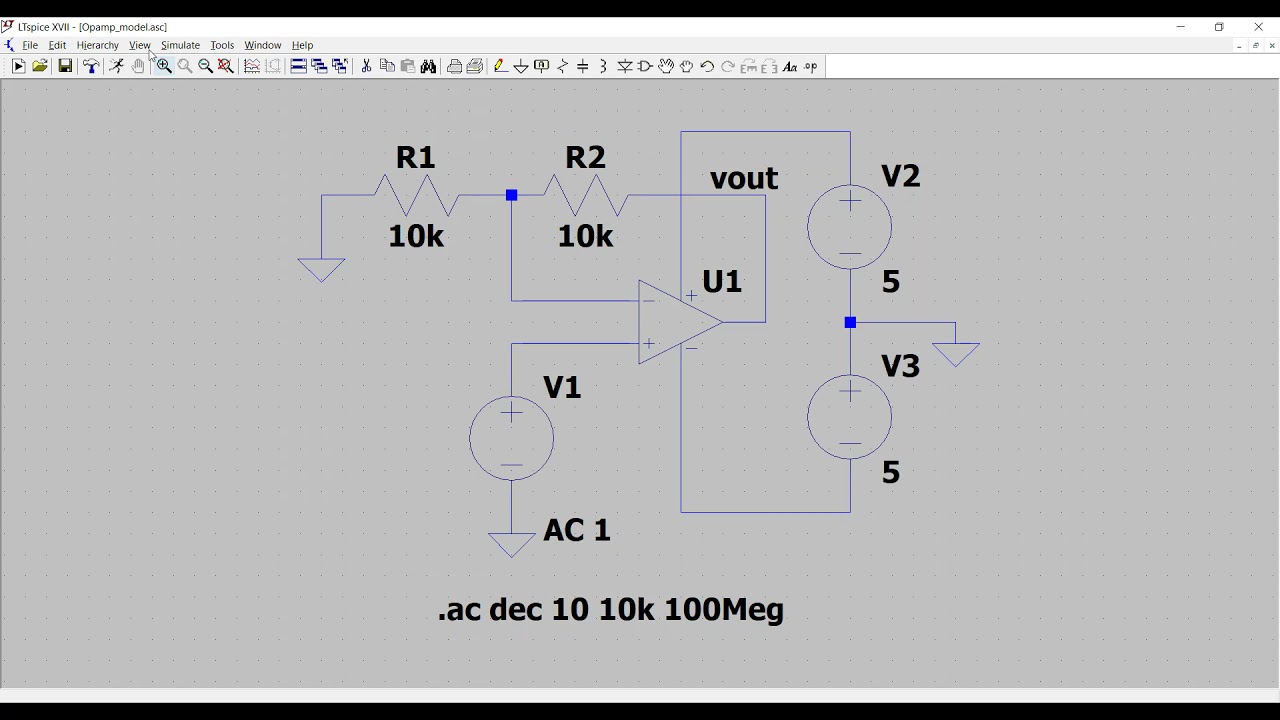Viewport: 1280px width, 720px height.
Task: Click the V1 source label
Action: (562, 388)
